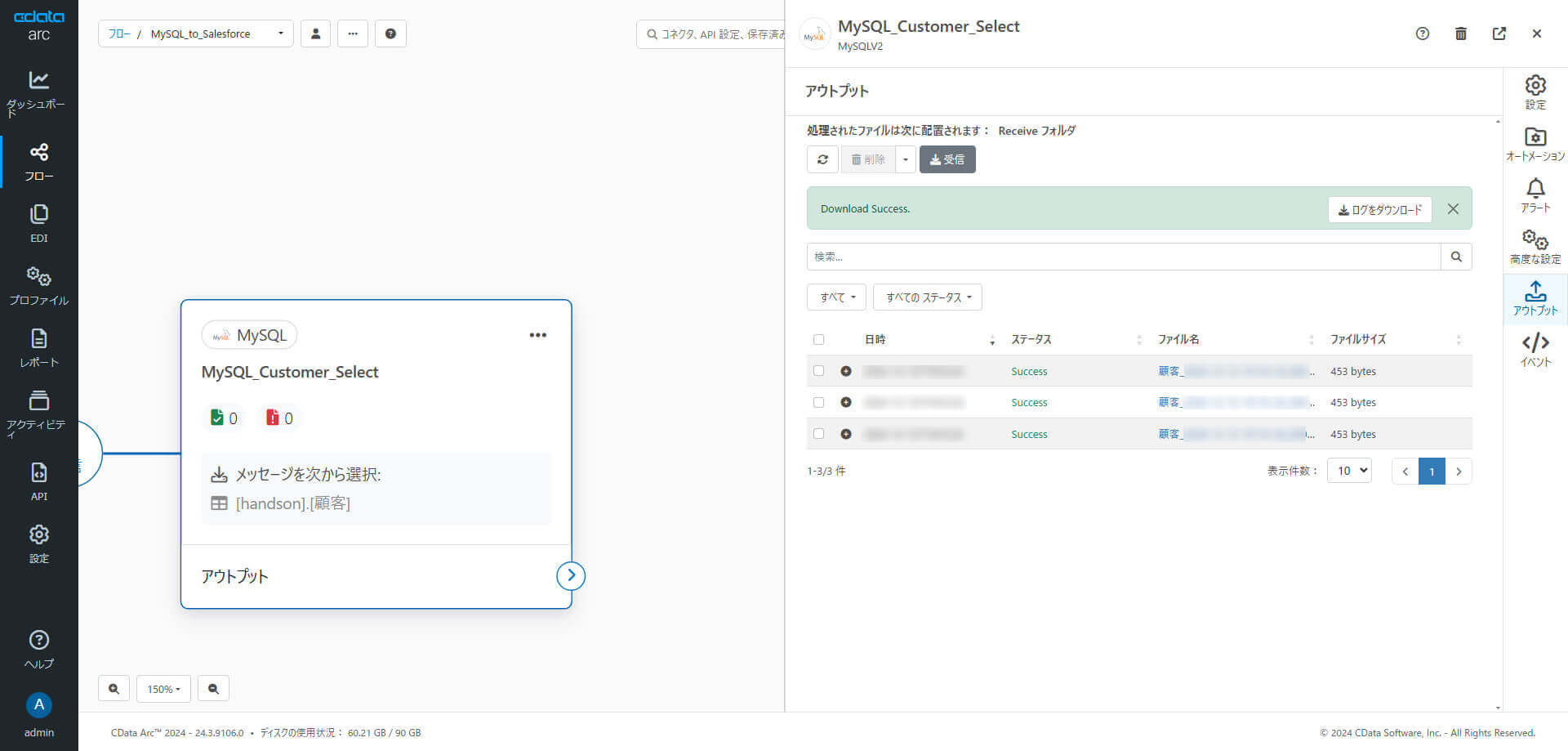This screenshot has width=1568, height=751.
Task: Open the アクティビティ activity page
Action: pyautogui.click(x=38, y=413)
